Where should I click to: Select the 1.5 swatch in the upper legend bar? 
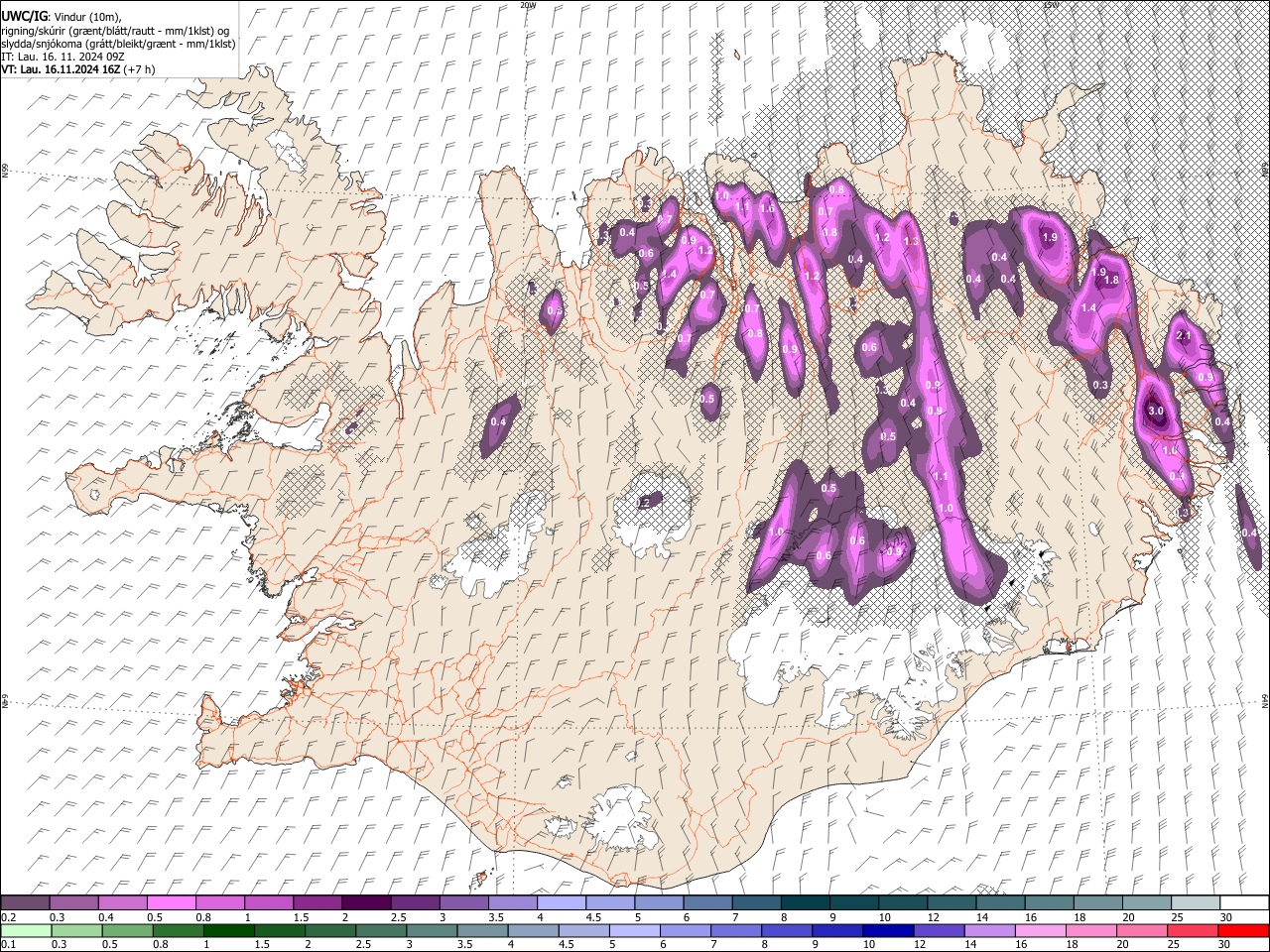(317, 903)
